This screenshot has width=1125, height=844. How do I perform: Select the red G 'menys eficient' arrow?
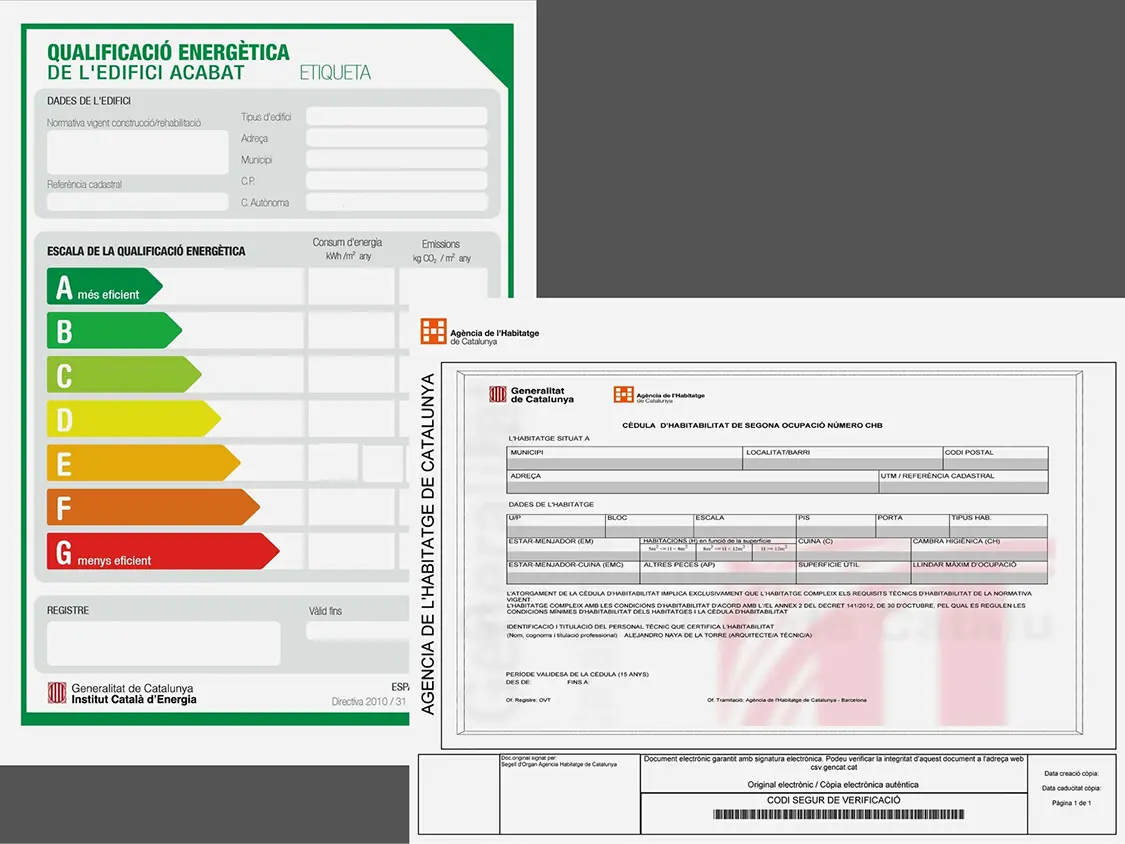pyautogui.click(x=162, y=551)
